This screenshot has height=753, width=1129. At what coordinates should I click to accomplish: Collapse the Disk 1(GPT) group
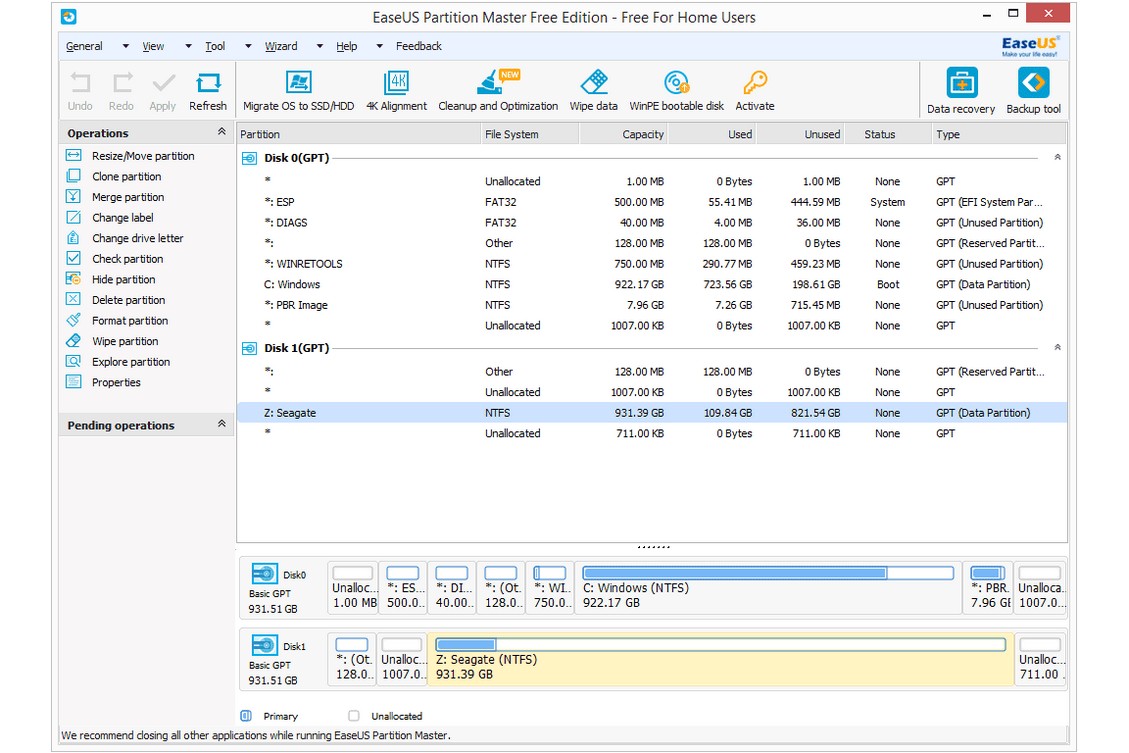(x=1057, y=347)
